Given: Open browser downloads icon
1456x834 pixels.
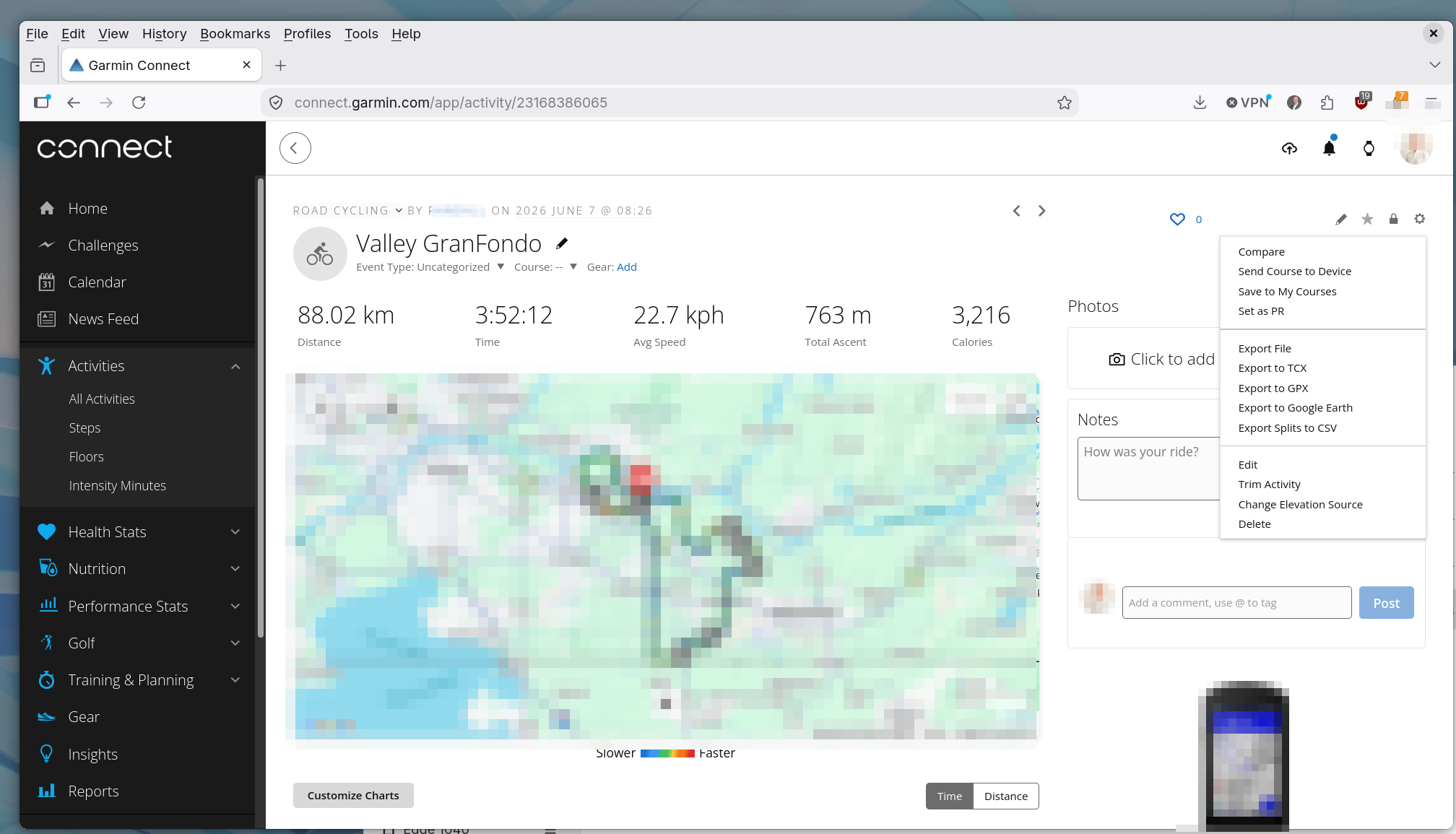Looking at the screenshot, I should 1200,103.
